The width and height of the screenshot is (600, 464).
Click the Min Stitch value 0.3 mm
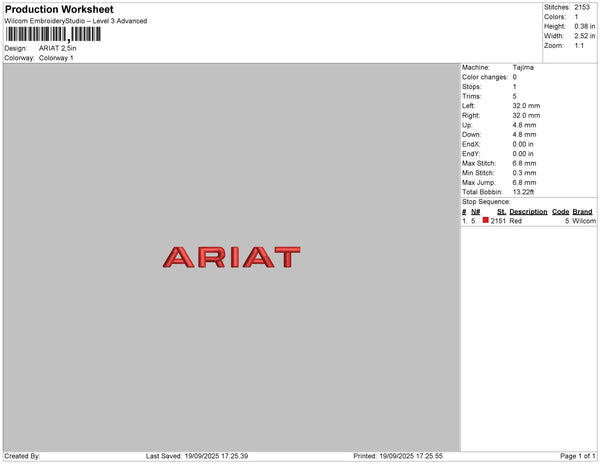pos(525,173)
